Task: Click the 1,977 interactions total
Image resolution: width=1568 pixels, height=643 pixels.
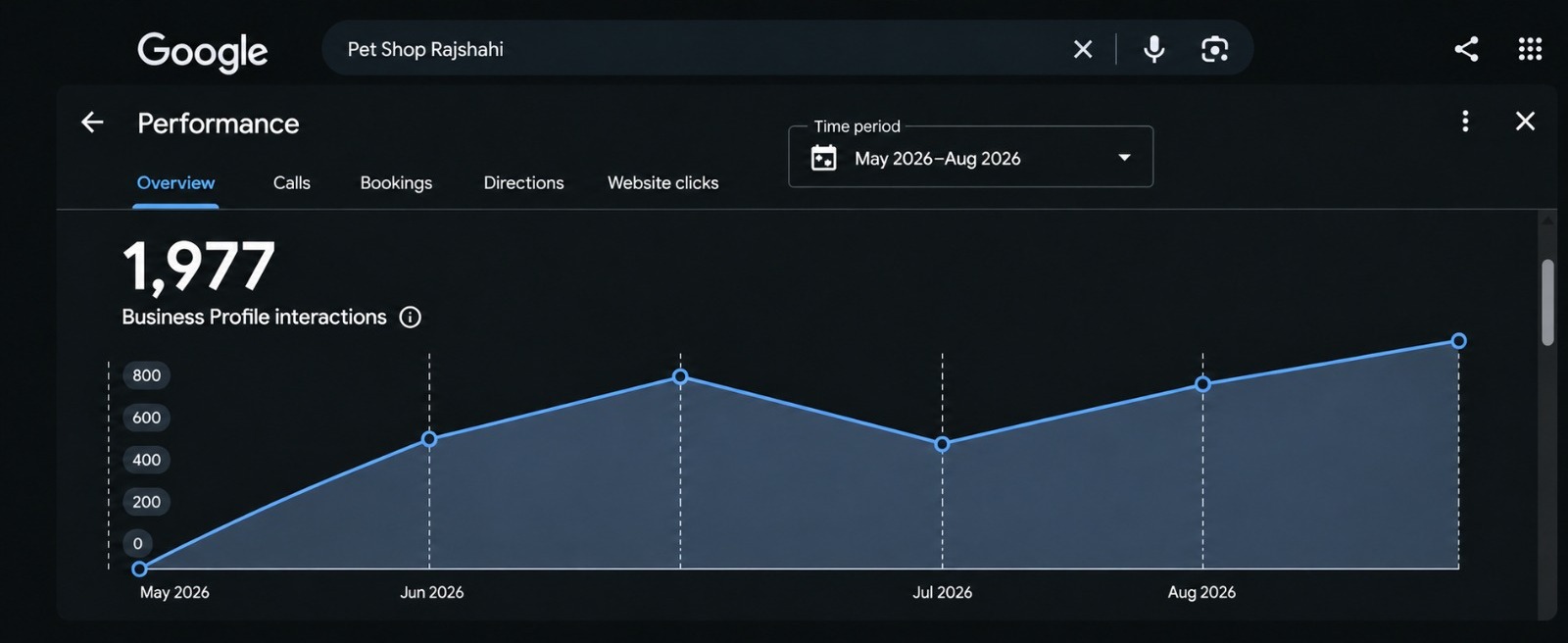Action: [199, 267]
